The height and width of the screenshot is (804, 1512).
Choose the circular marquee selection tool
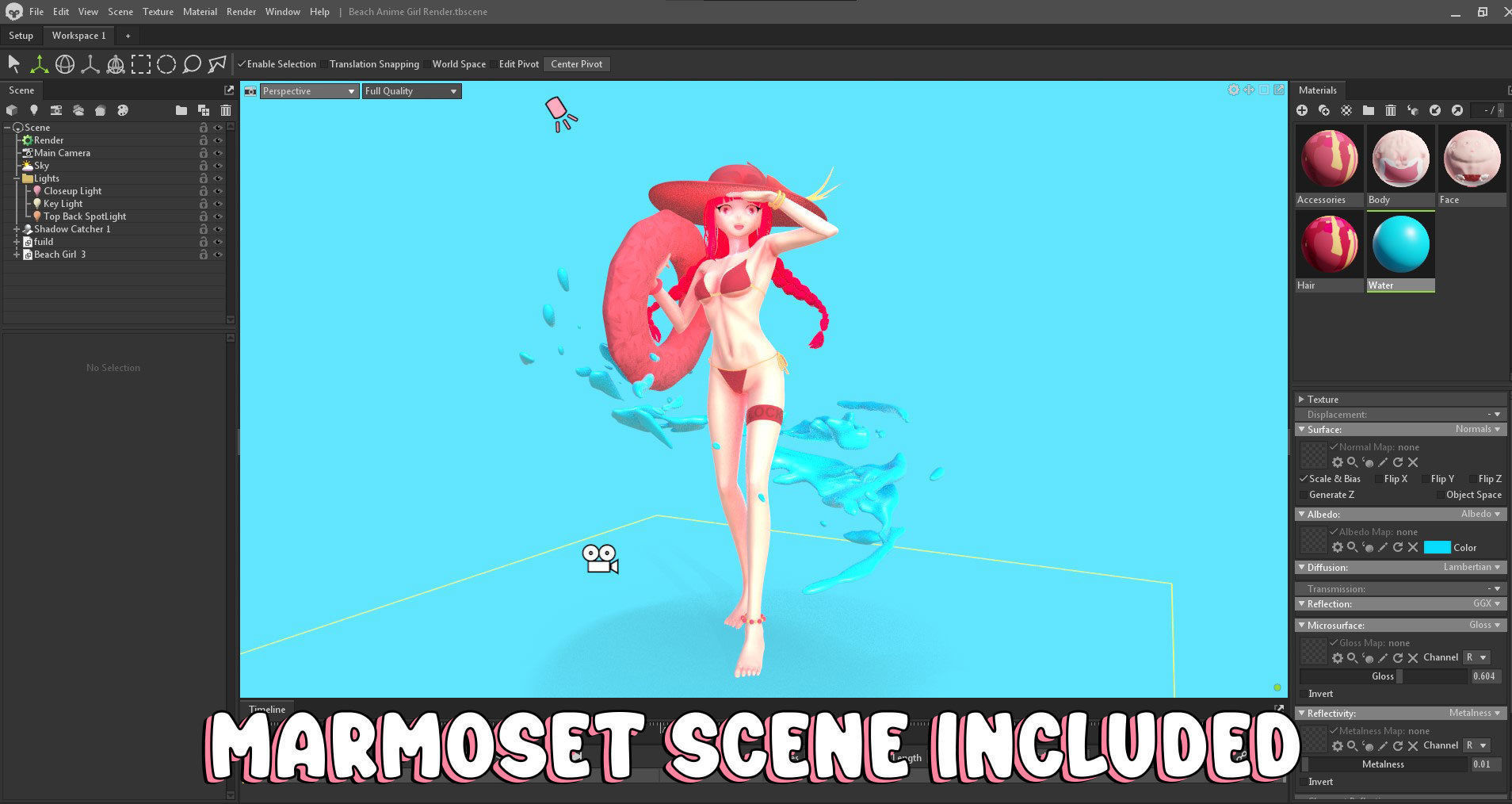click(x=166, y=64)
